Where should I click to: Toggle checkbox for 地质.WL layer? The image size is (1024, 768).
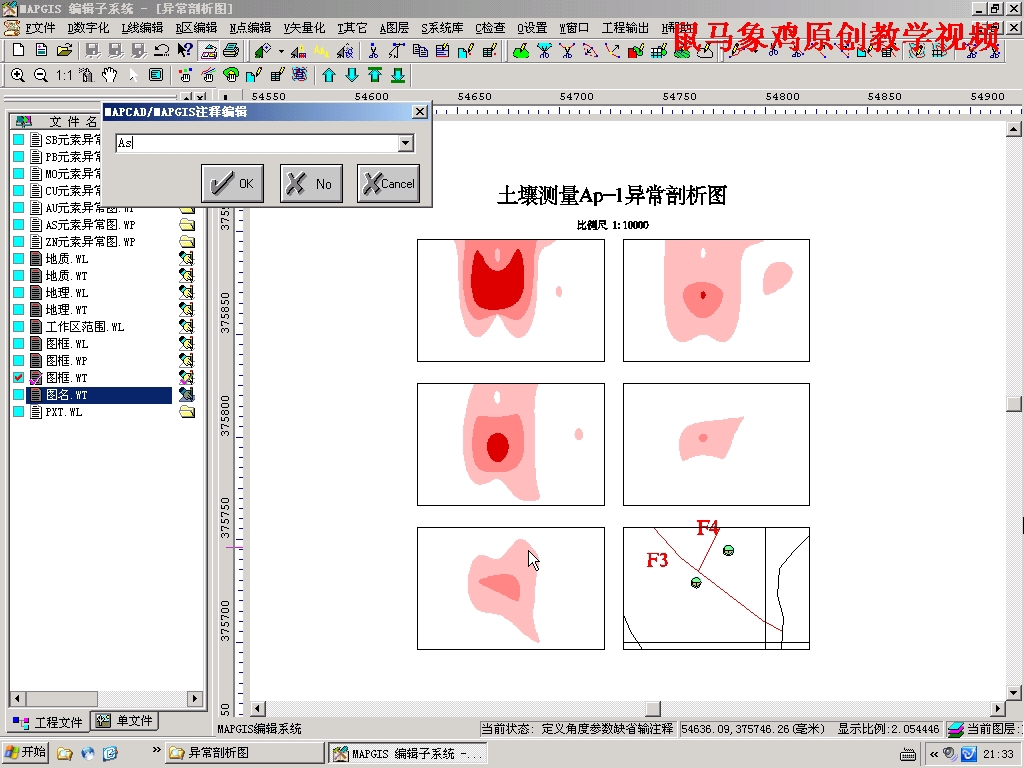18,259
